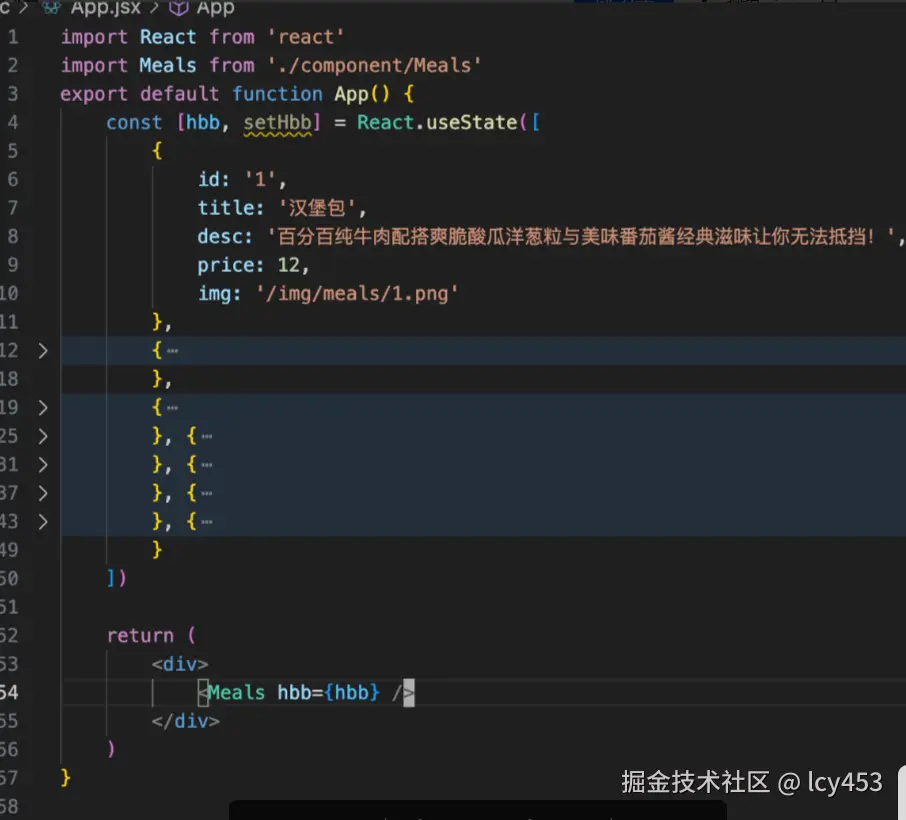Click App.jsx in the breadcrumb path
This screenshot has width=906, height=820.
(106, 8)
